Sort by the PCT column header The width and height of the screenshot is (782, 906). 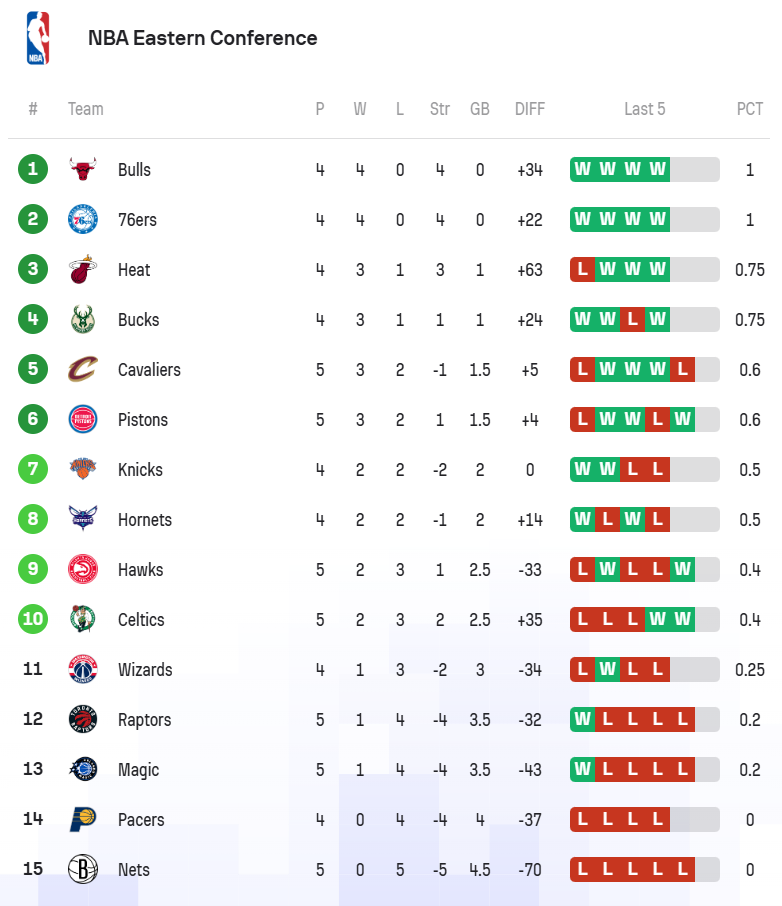(x=749, y=109)
